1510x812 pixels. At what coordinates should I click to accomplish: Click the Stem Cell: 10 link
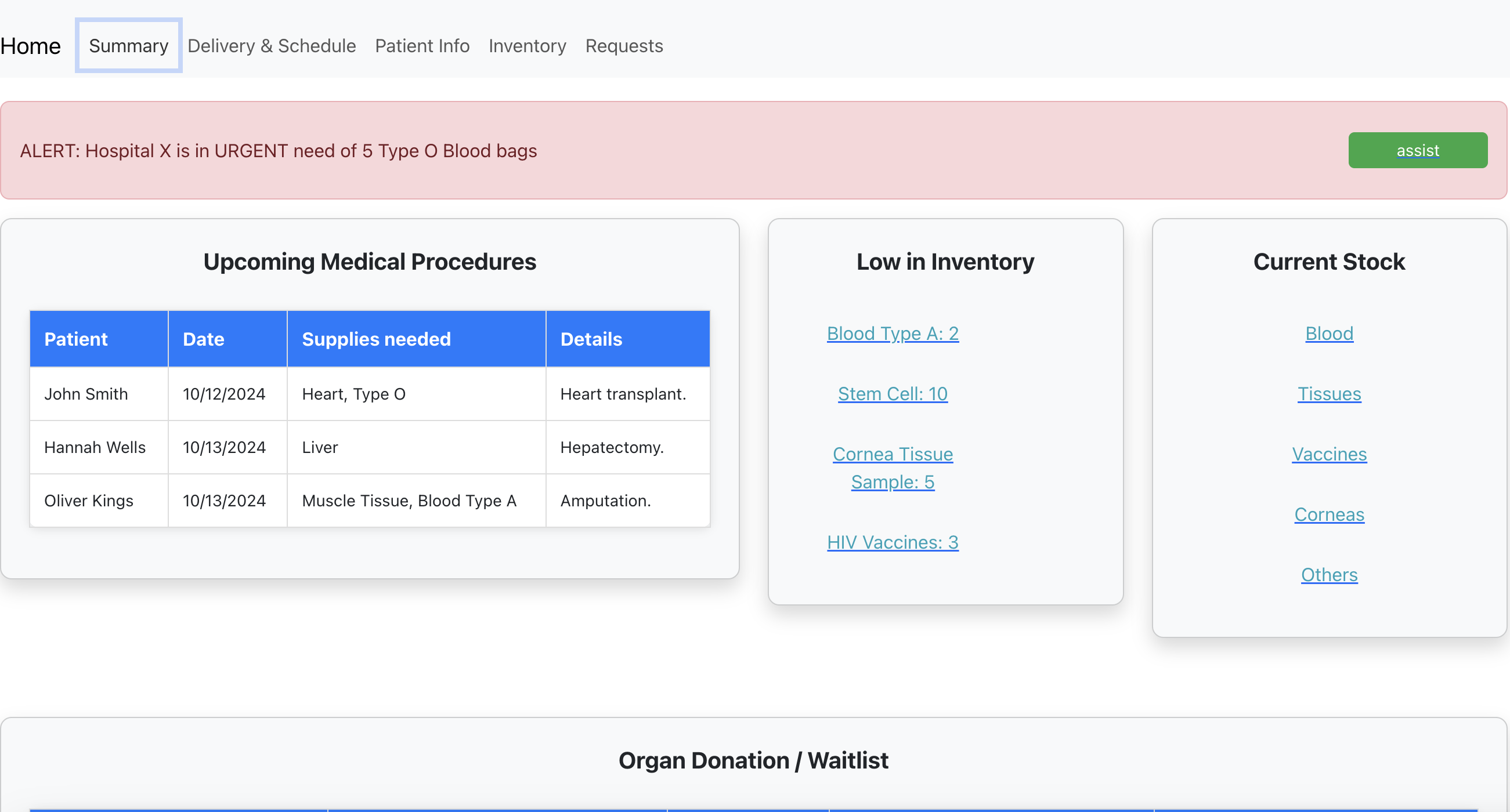click(x=892, y=394)
